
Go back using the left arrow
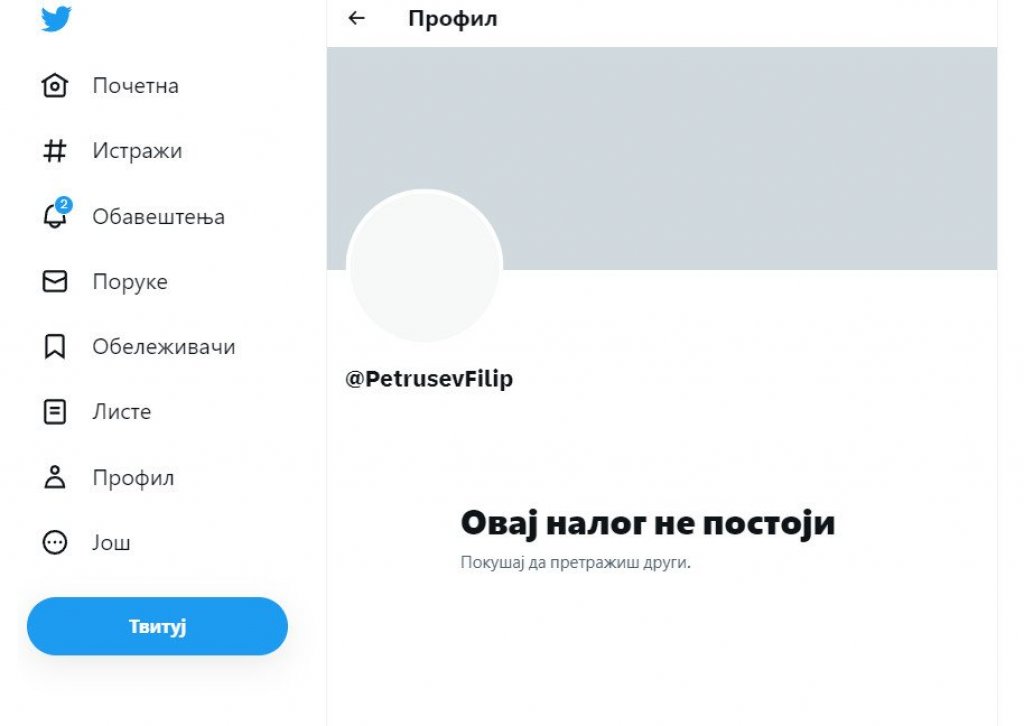click(357, 18)
